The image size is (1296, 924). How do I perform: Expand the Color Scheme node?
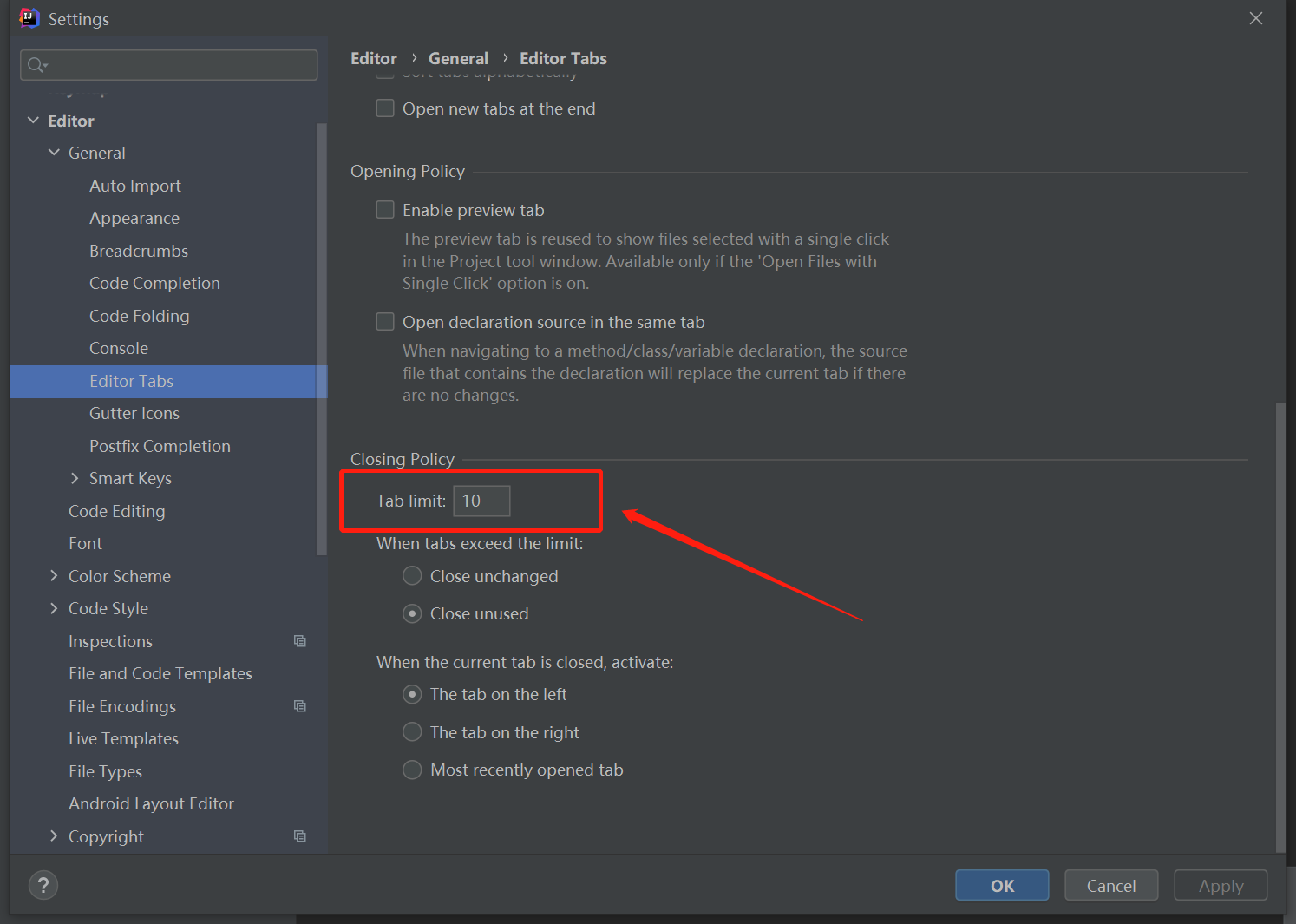point(54,576)
